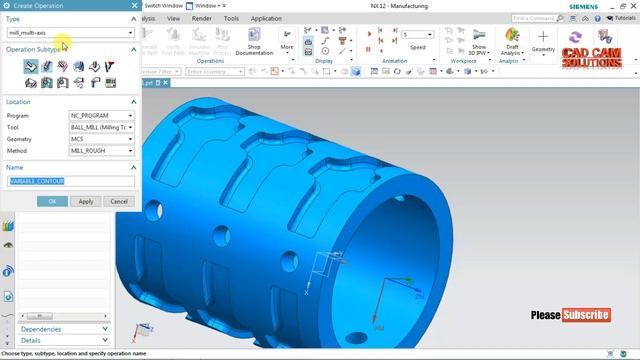Click the purple sync arrows ribbon icon
Screen dimensions: 640x360
pos(575,38)
